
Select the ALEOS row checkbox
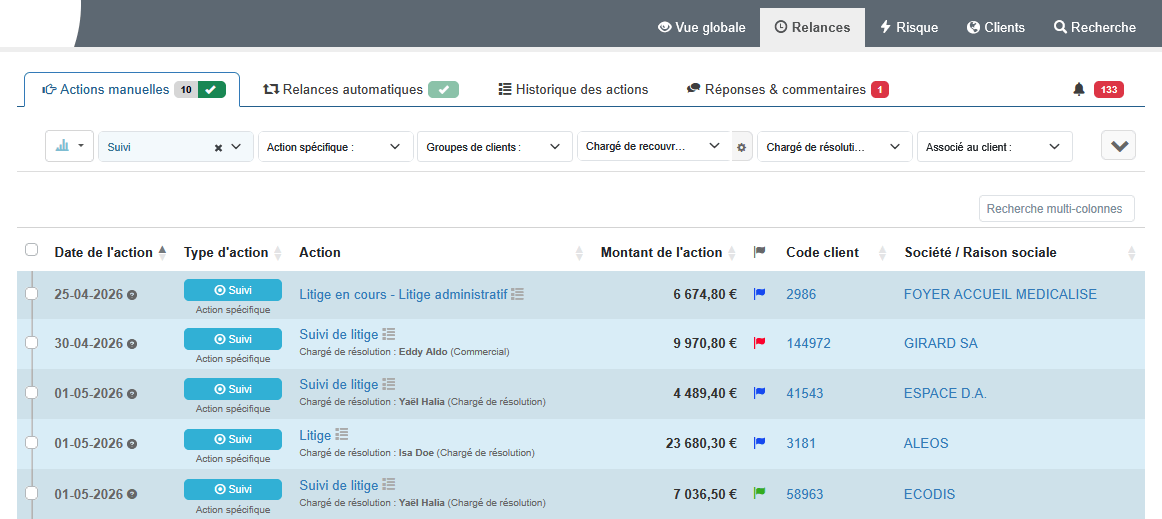click(31, 442)
